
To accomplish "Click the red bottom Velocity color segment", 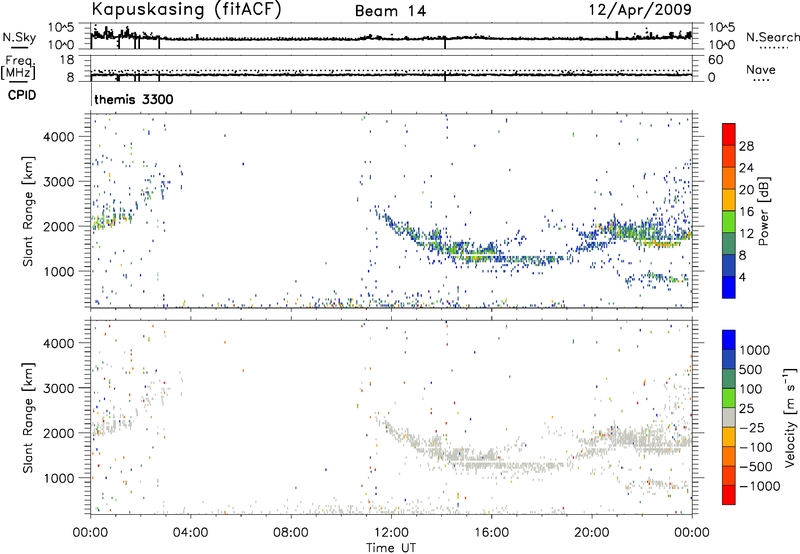I will click(x=729, y=495).
